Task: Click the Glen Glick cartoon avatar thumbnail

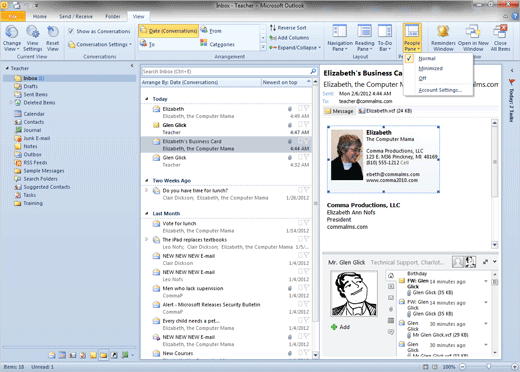Action: pyautogui.click(x=471, y=262)
